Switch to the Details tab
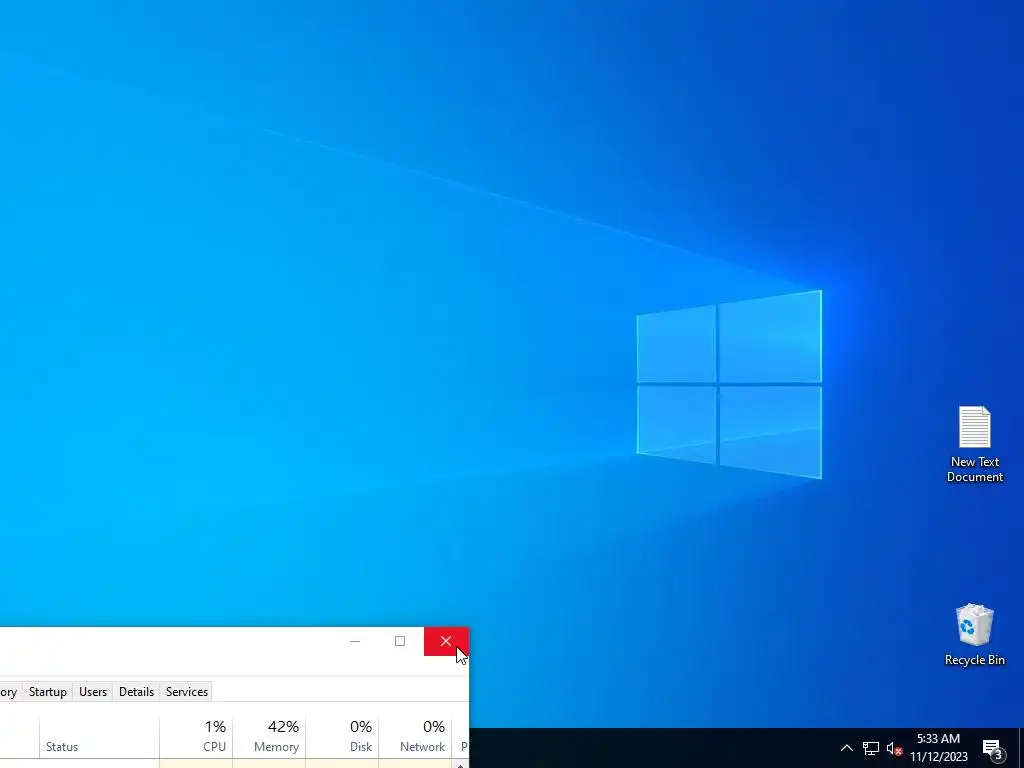The image size is (1024, 768). tap(136, 692)
